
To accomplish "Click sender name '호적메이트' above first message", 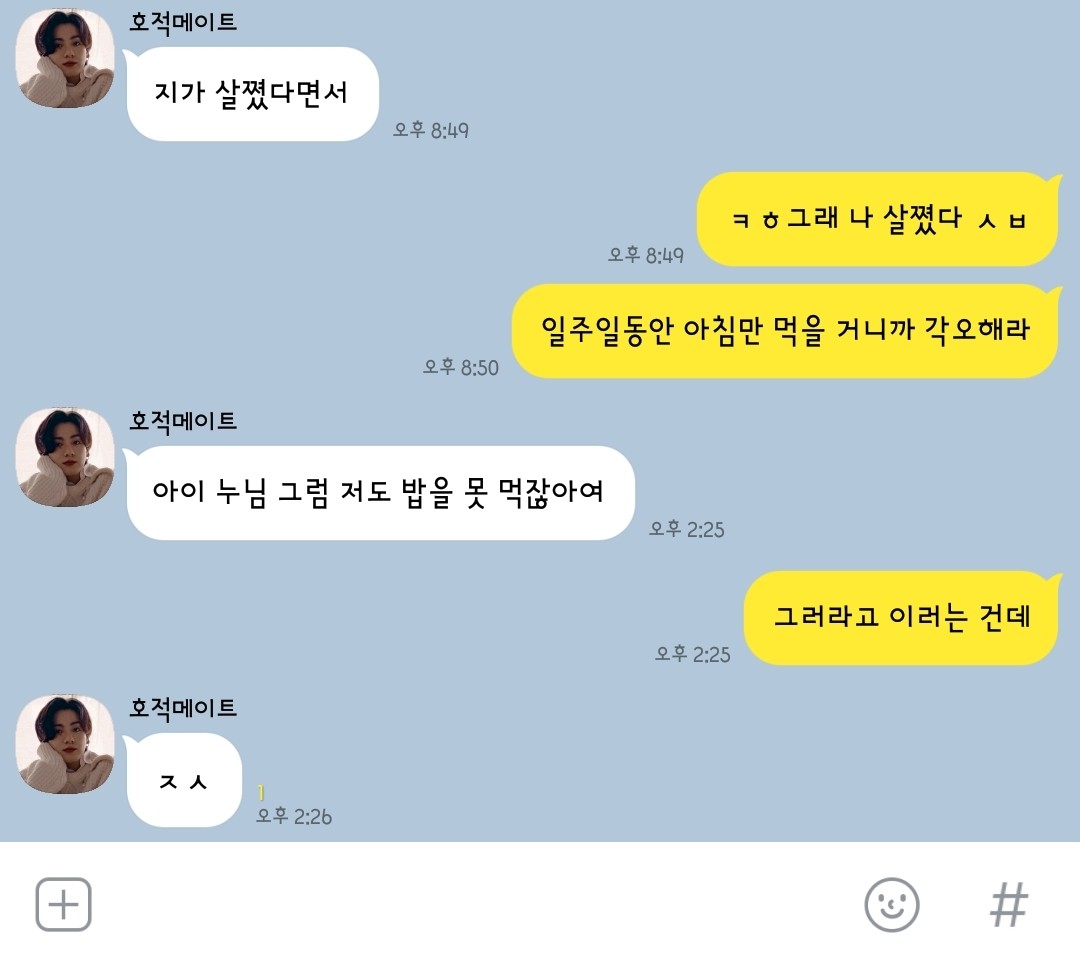I will point(183,22).
